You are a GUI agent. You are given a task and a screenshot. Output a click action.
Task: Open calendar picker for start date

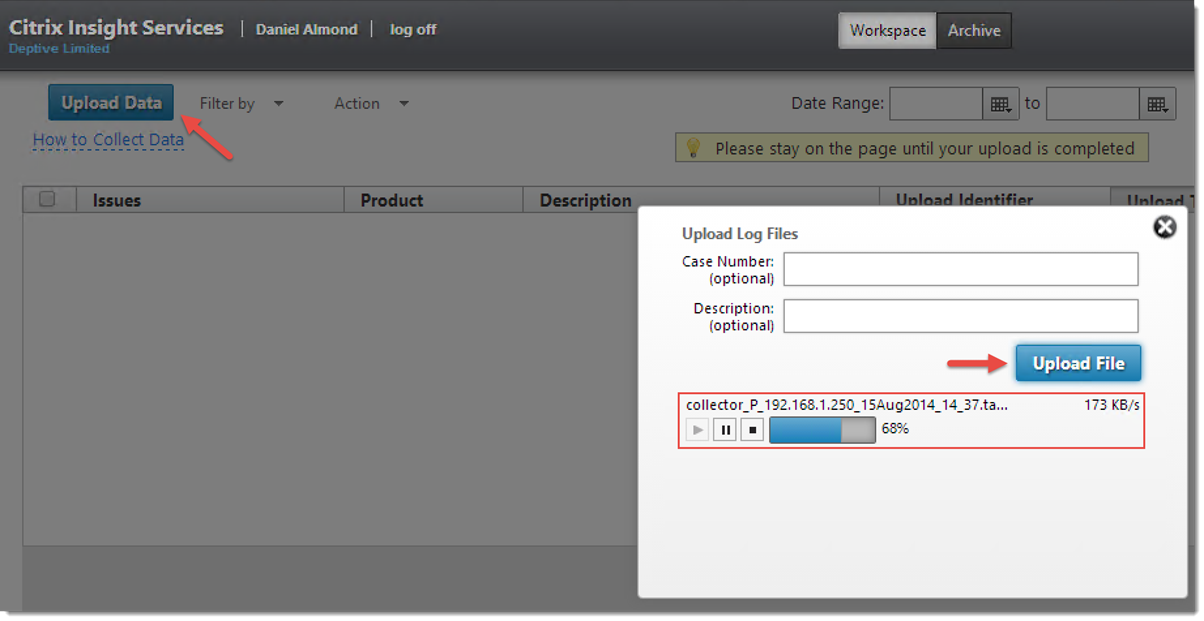click(1000, 103)
